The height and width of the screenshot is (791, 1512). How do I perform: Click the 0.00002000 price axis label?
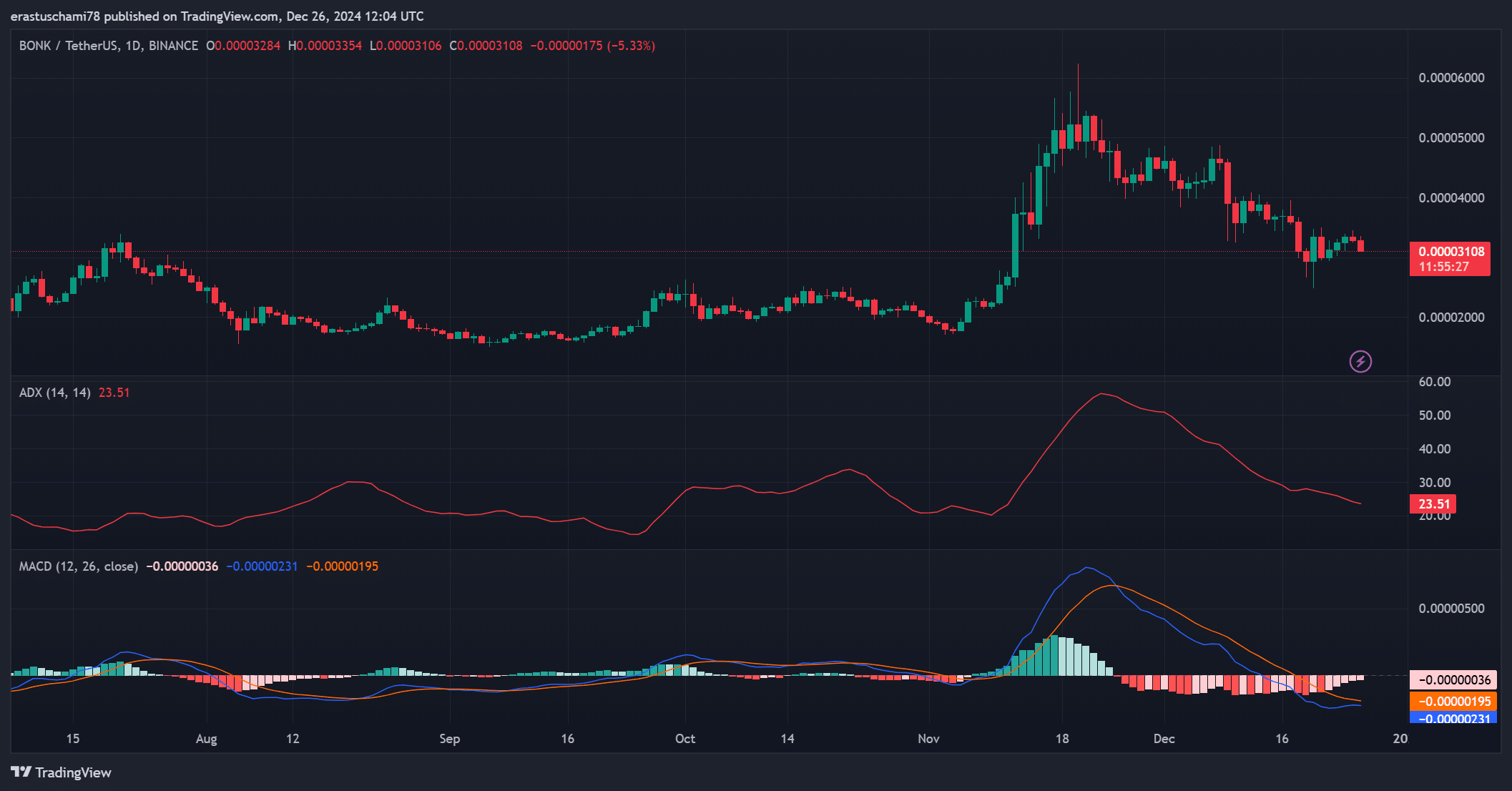[1451, 318]
